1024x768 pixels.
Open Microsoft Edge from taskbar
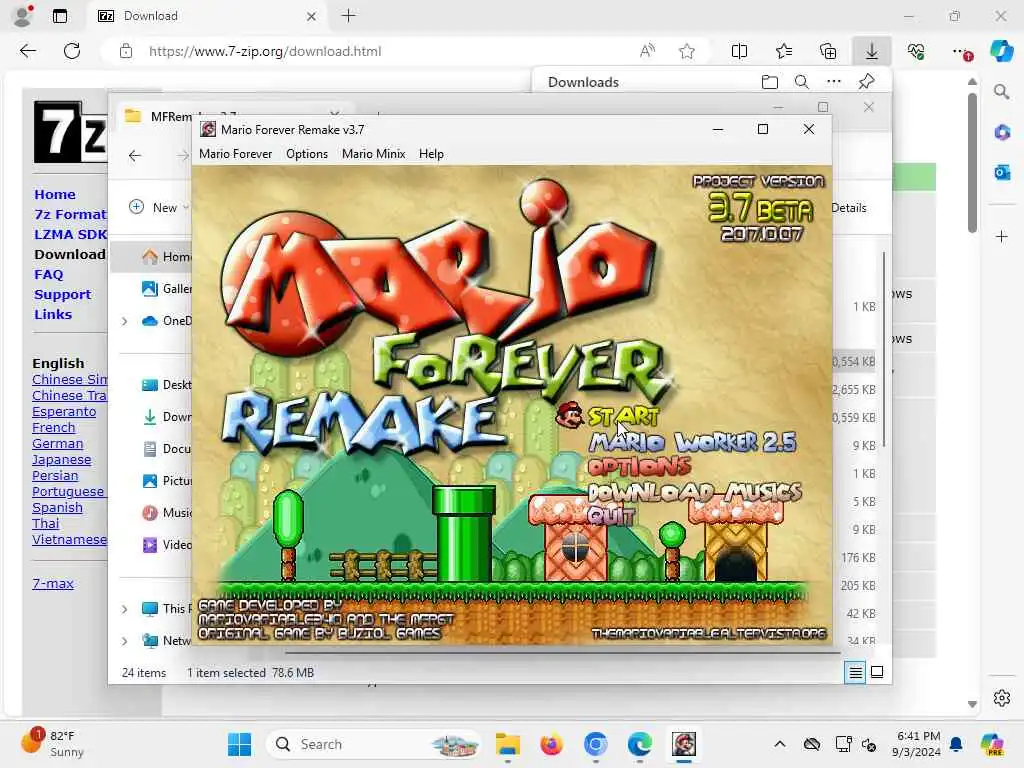coord(639,744)
